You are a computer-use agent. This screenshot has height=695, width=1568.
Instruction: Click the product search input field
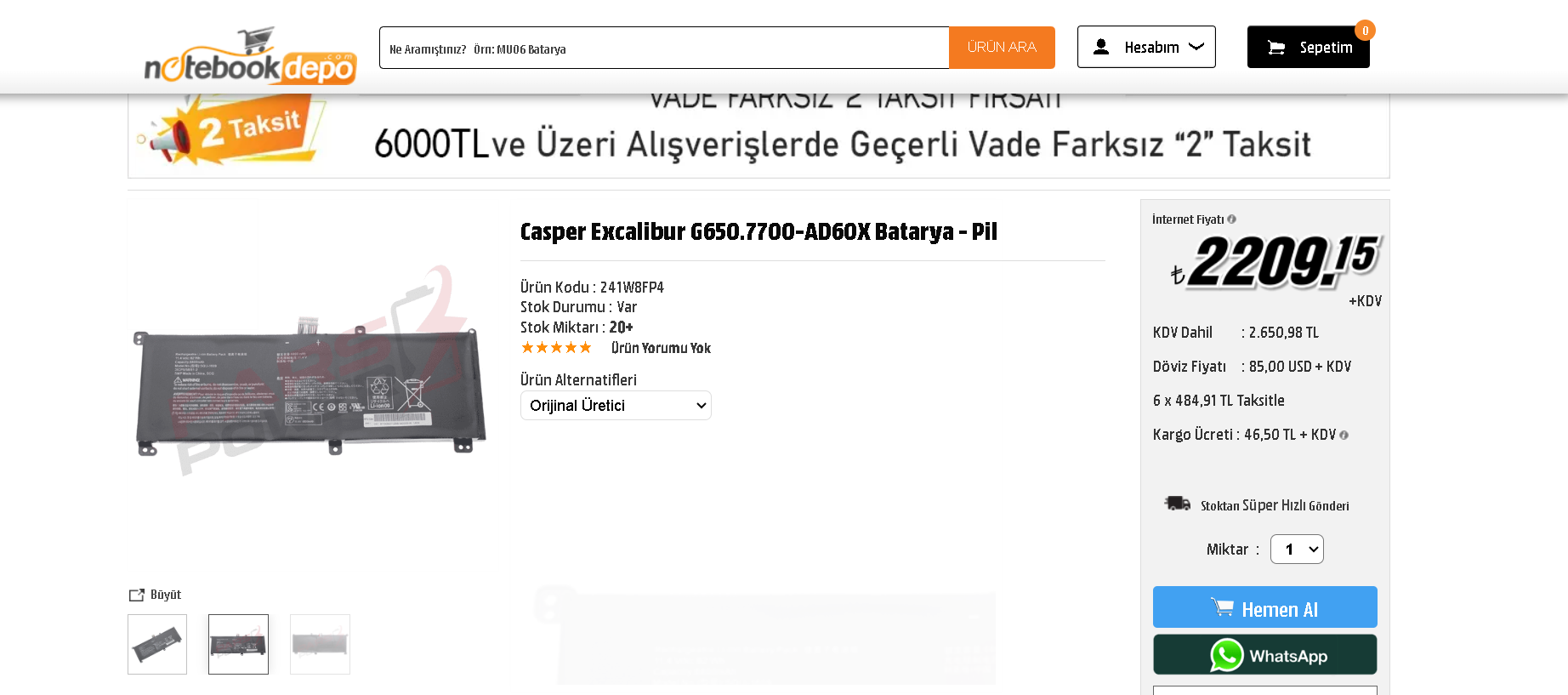[664, 48]
